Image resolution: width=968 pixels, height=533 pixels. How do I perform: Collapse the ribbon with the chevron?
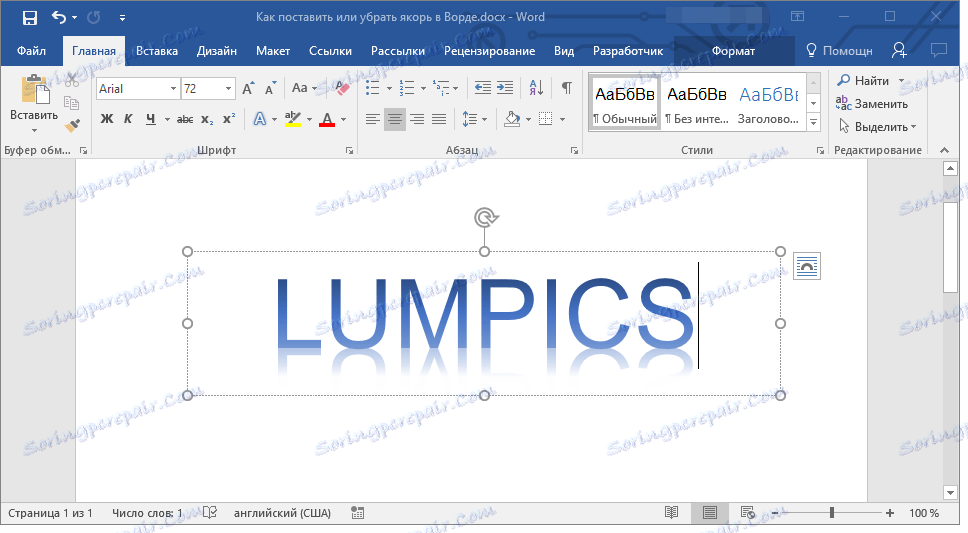coord(944,150)
